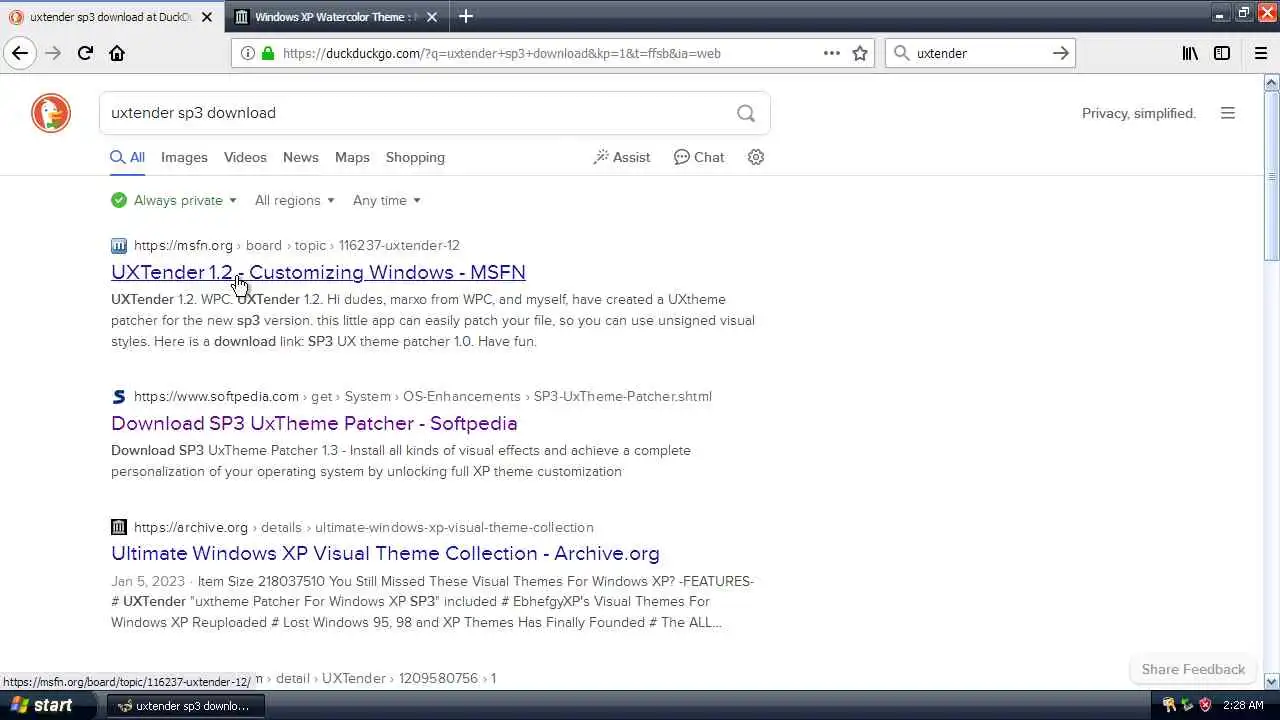1280x720 pixels.
Task: Click the Share Feedback button
Action: click(1193, 669)
